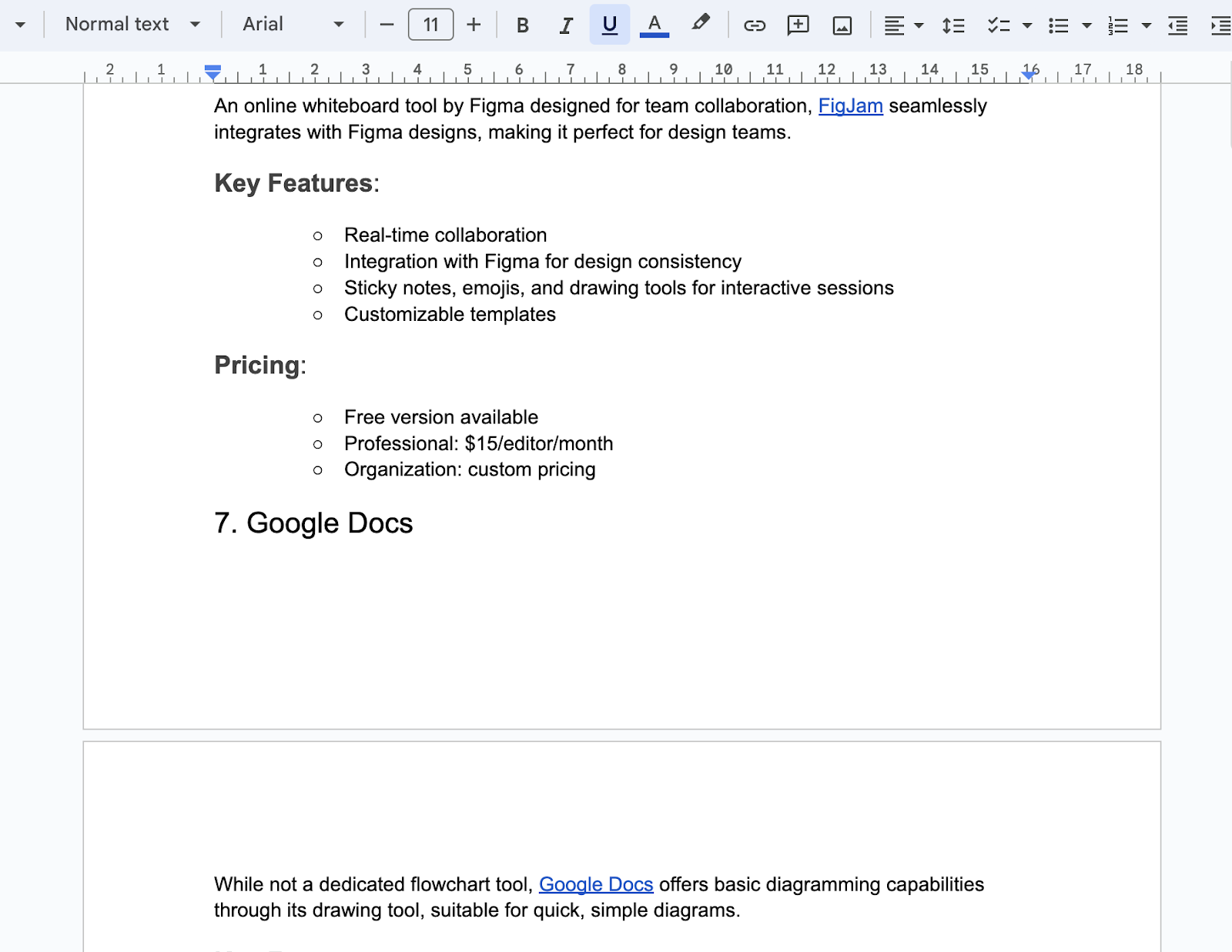Click the decrease indent icon
The image size is (1232, 952).
(x=1177, y=25)
